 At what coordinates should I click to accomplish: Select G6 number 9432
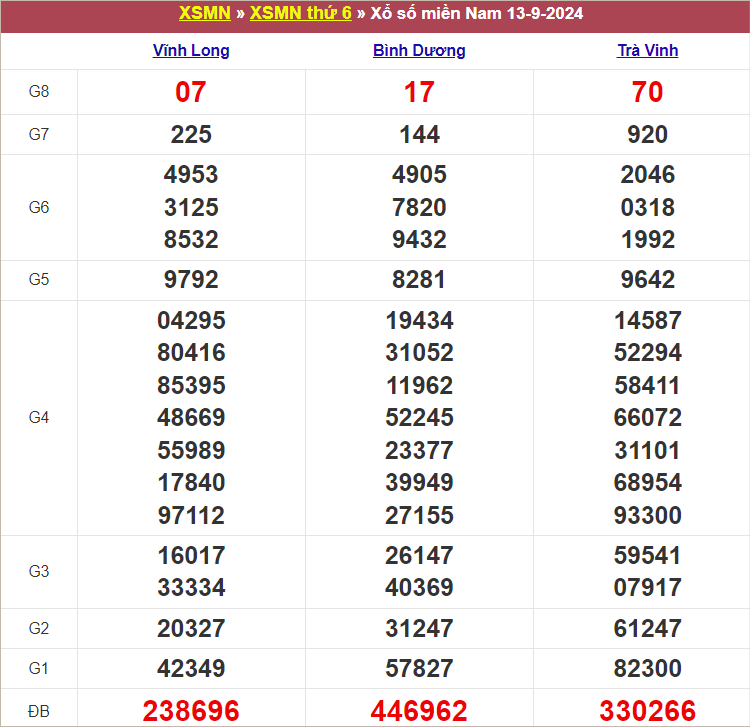coord(419,239)
